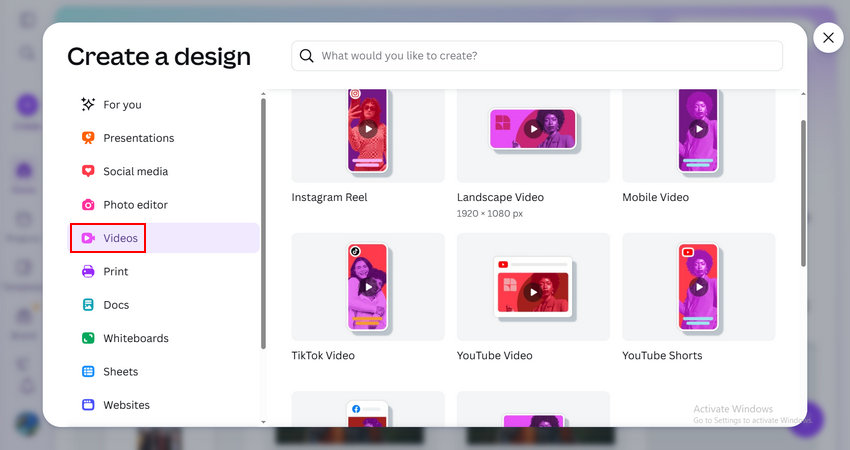Click the Photo editor camera icon
Screen dimensions: 850x450
pyautogui.click(x=88, y=205)
